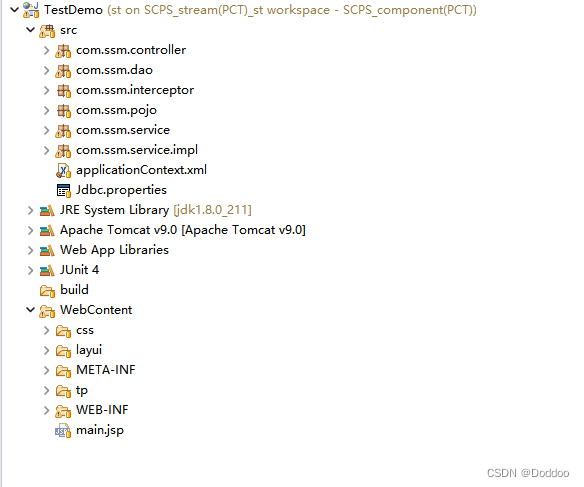Click the com.ssm.pojo package icon
The height and width of the screenshot is (487, 584).
pyautogui.click(x=63, y=111)
